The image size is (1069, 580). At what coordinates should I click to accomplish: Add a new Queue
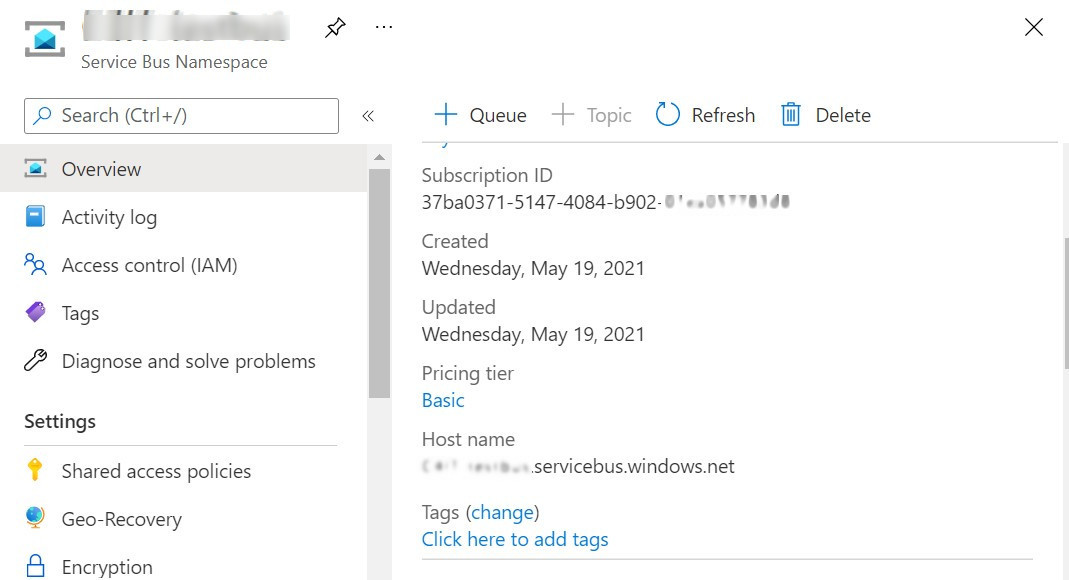click(x=480, y=115)
